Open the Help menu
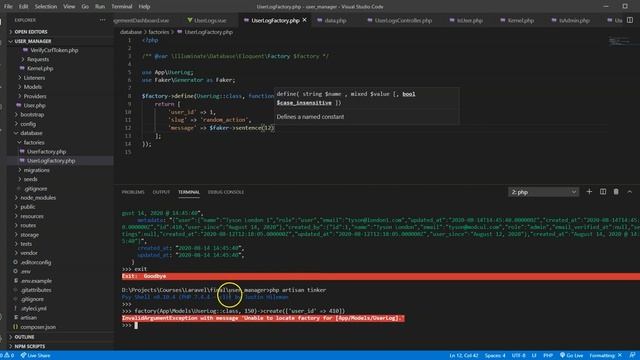Viewport: 640px width, 360px height. (144, 7)
